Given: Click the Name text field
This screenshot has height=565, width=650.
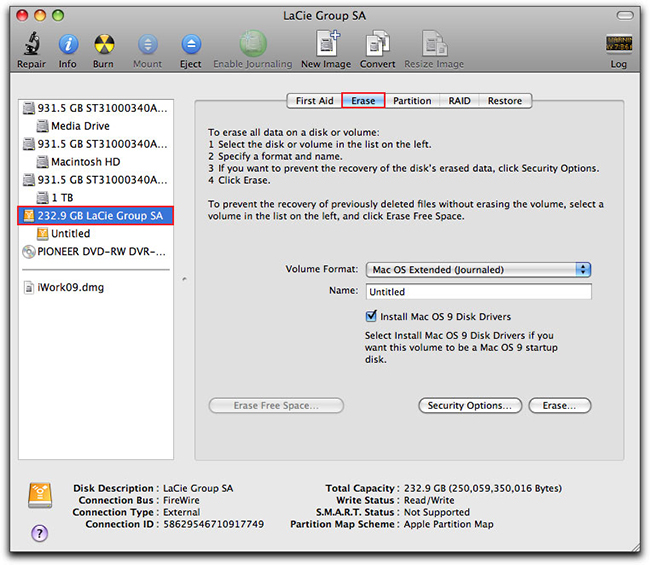Looking at the screenshot, I should tap(478, 292).
